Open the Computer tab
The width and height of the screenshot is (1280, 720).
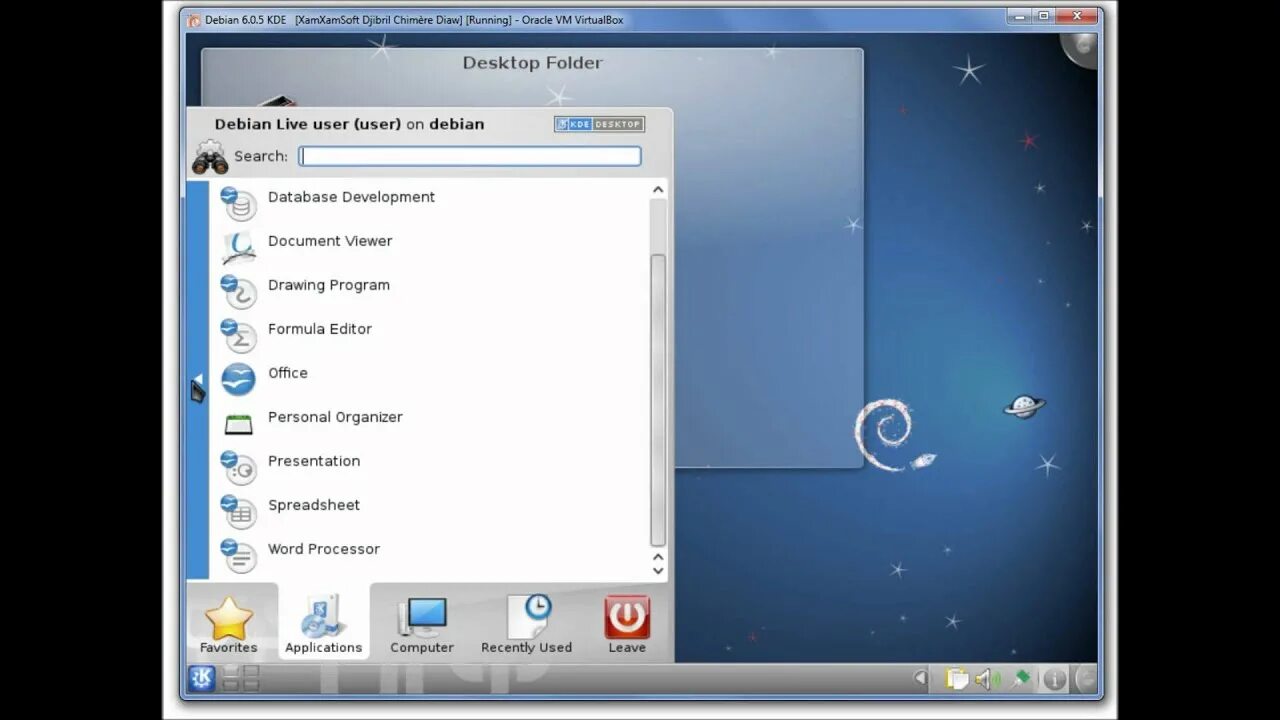tap(422, 624)
